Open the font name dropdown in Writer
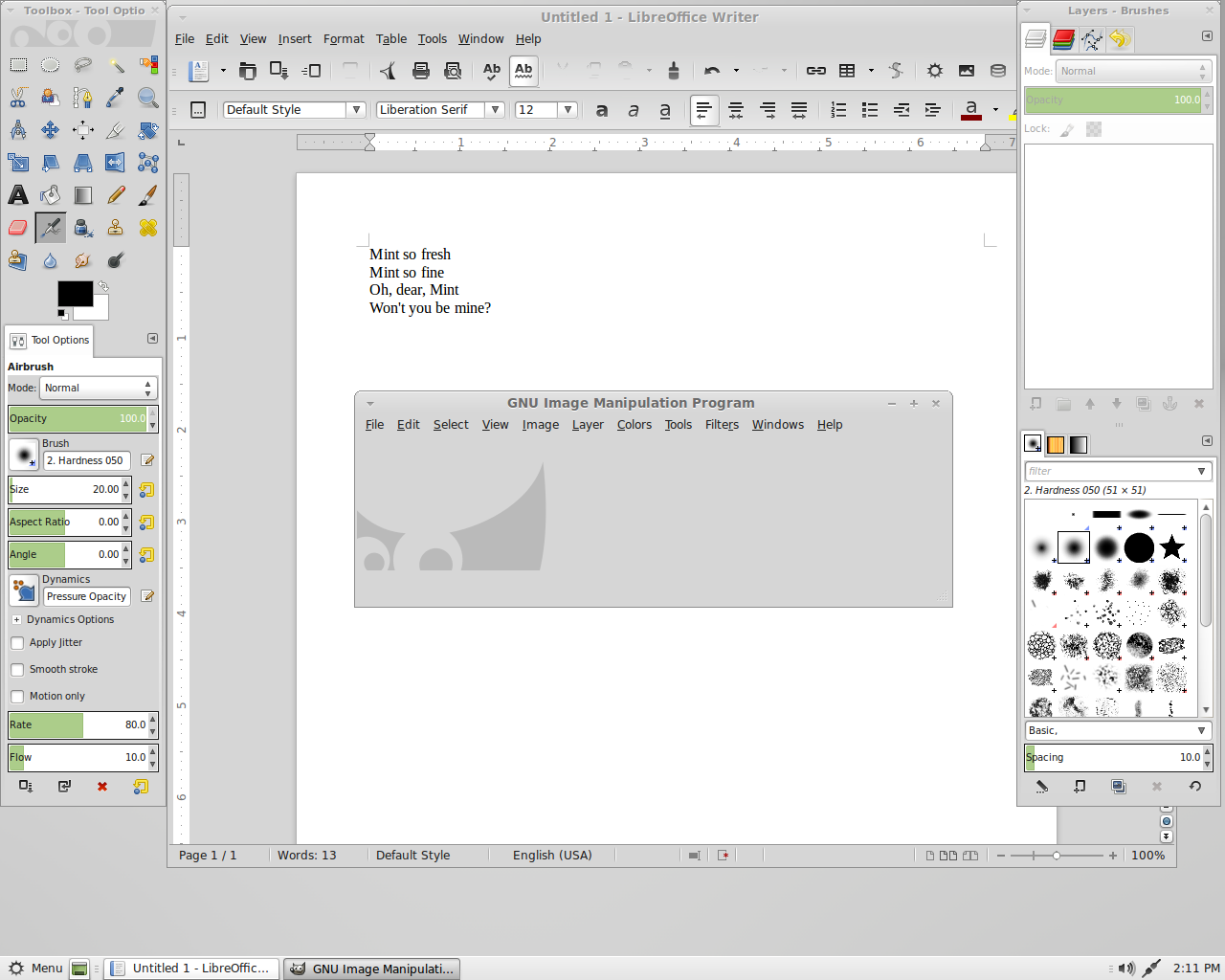Screen dimensions: 1225x980 pyautogui.click(x=495, y=110)
